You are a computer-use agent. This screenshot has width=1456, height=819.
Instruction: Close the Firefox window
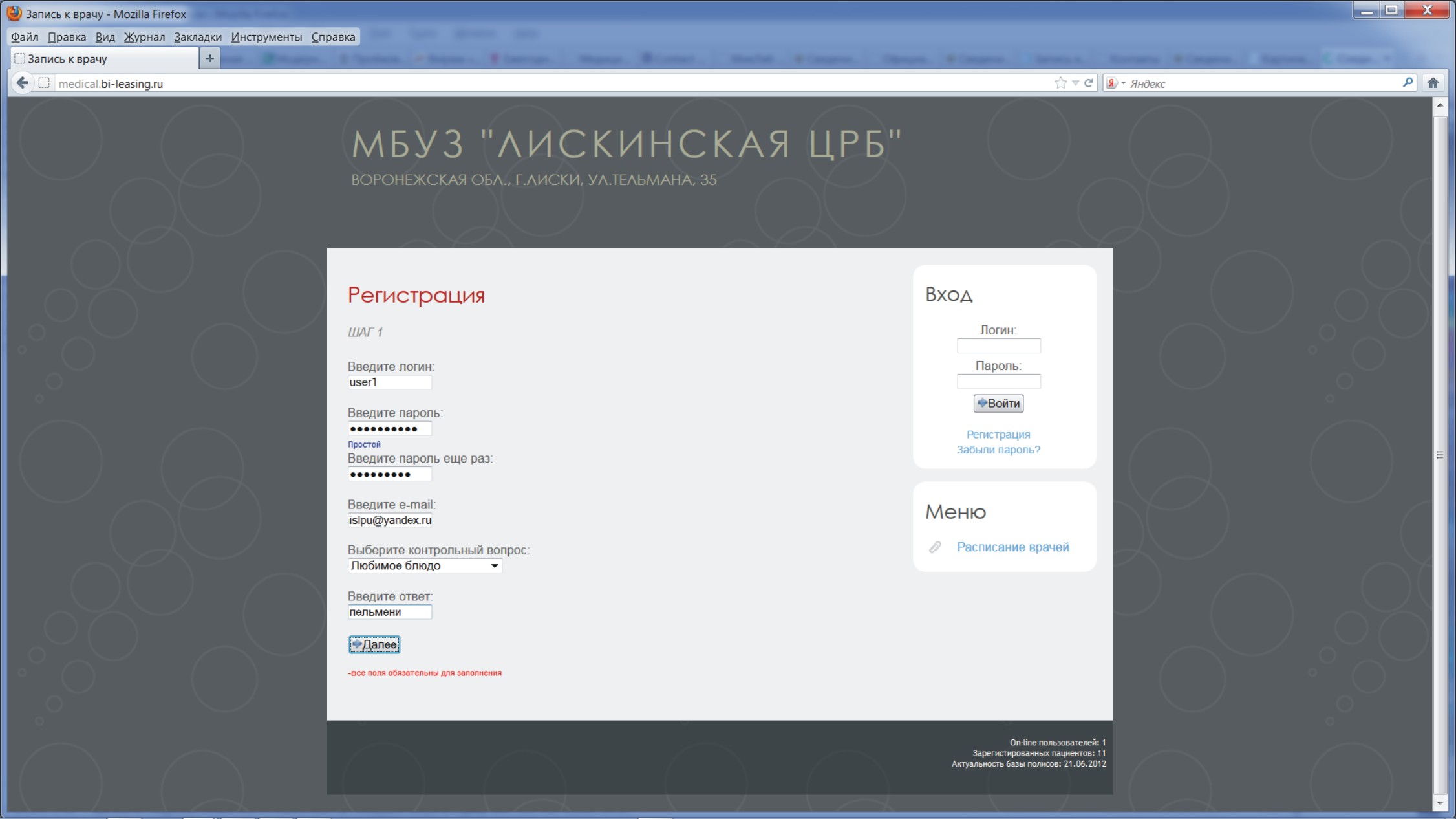1428,11
